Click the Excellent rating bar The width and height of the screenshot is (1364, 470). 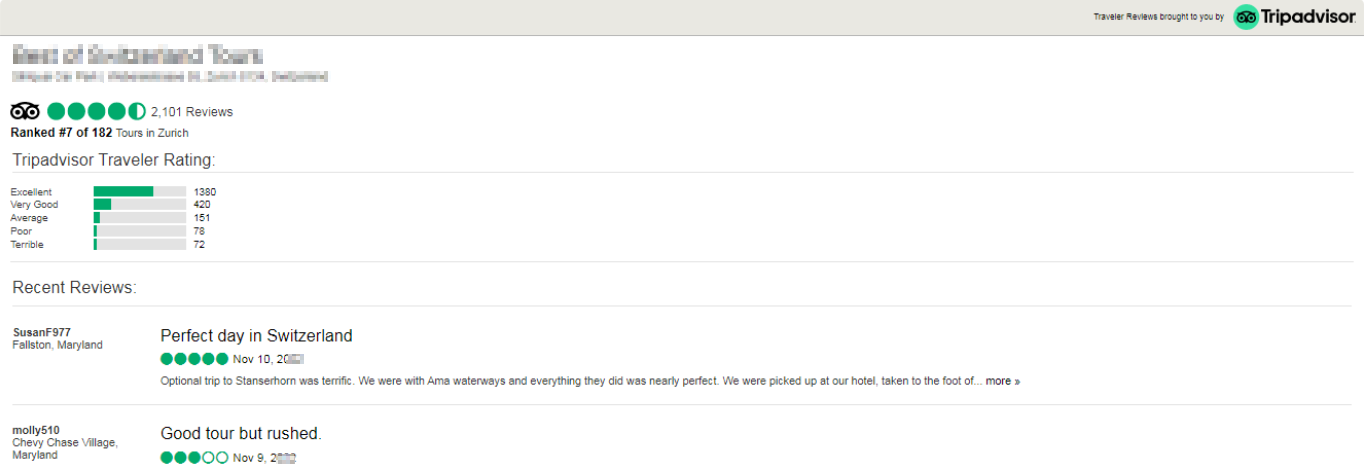click(139, 192)
